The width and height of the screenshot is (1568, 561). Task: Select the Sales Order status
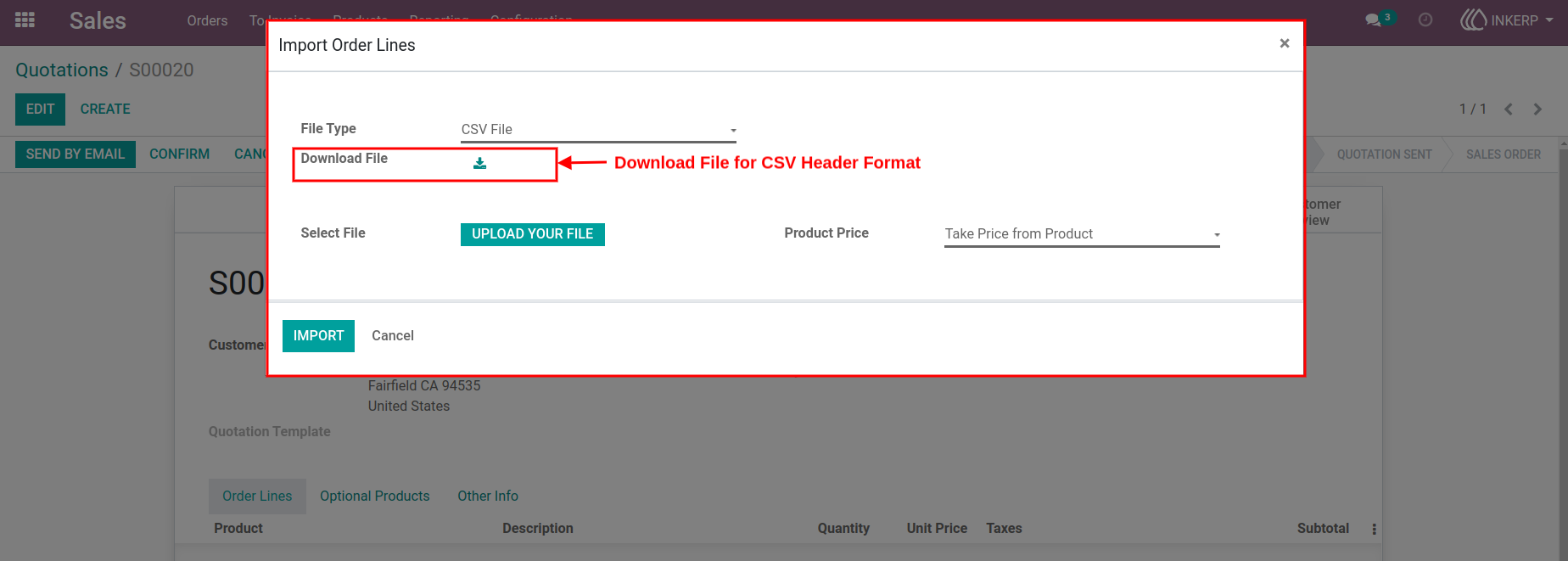coord(1504,154)
